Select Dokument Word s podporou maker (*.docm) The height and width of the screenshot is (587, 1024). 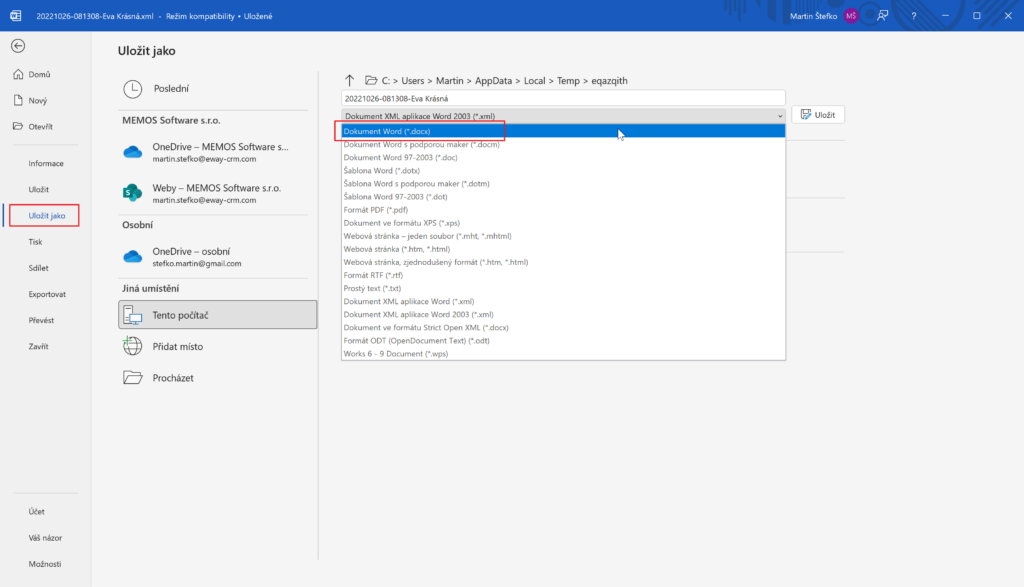[563, 144]
